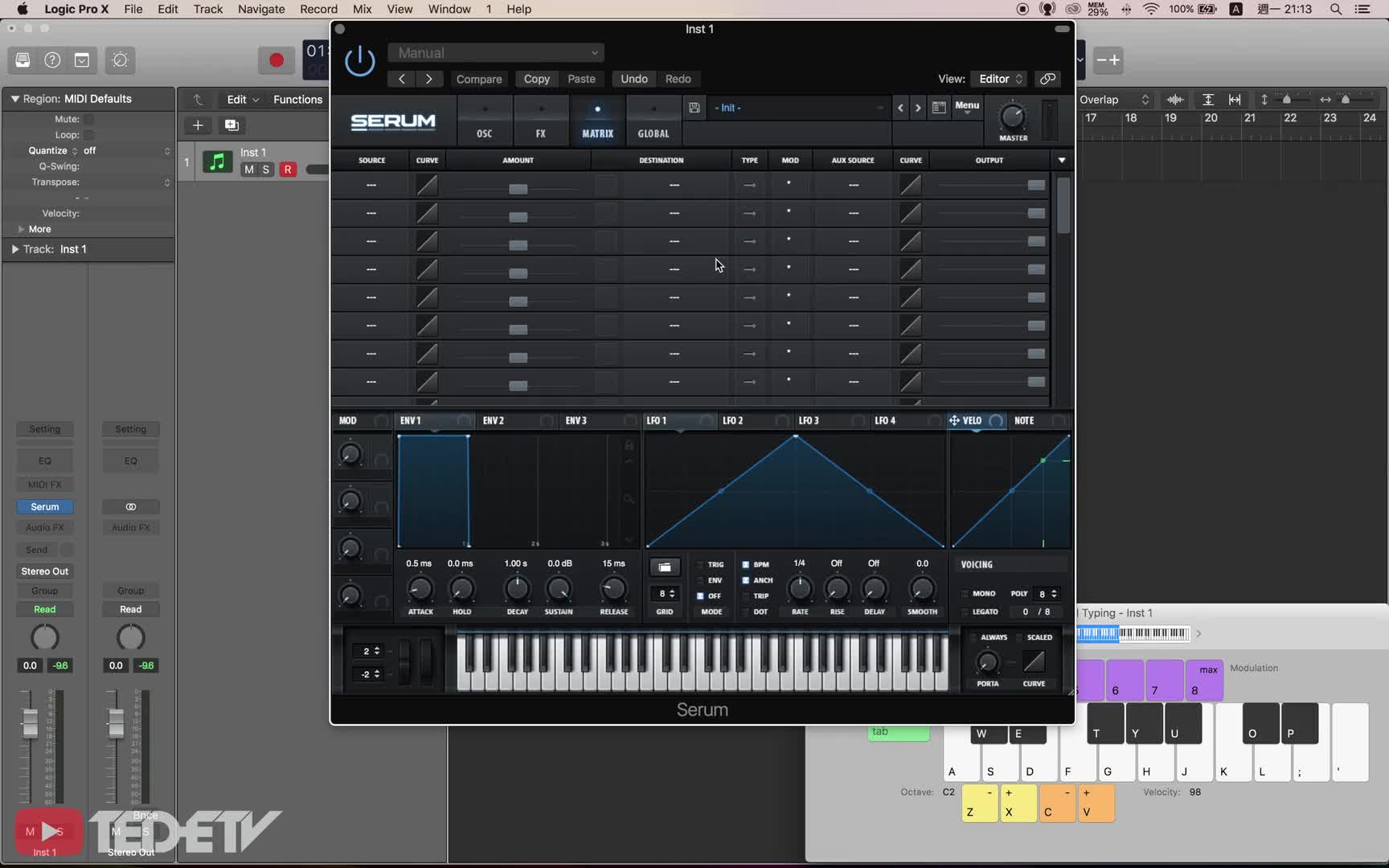1389x868 pixels.
Task: Click the Quick Help question mark icon
Action: click(52, 60)
